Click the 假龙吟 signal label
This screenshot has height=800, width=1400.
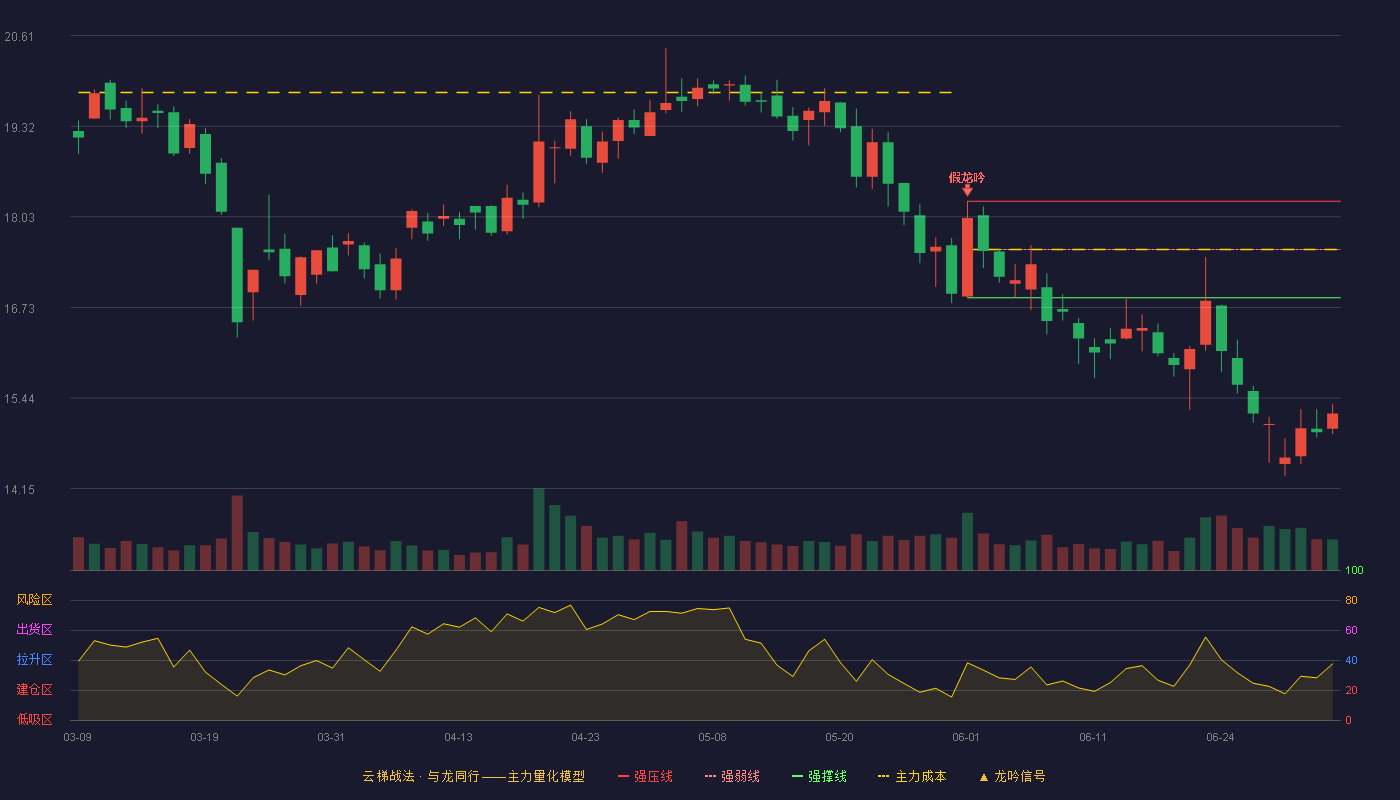[967, 177]
